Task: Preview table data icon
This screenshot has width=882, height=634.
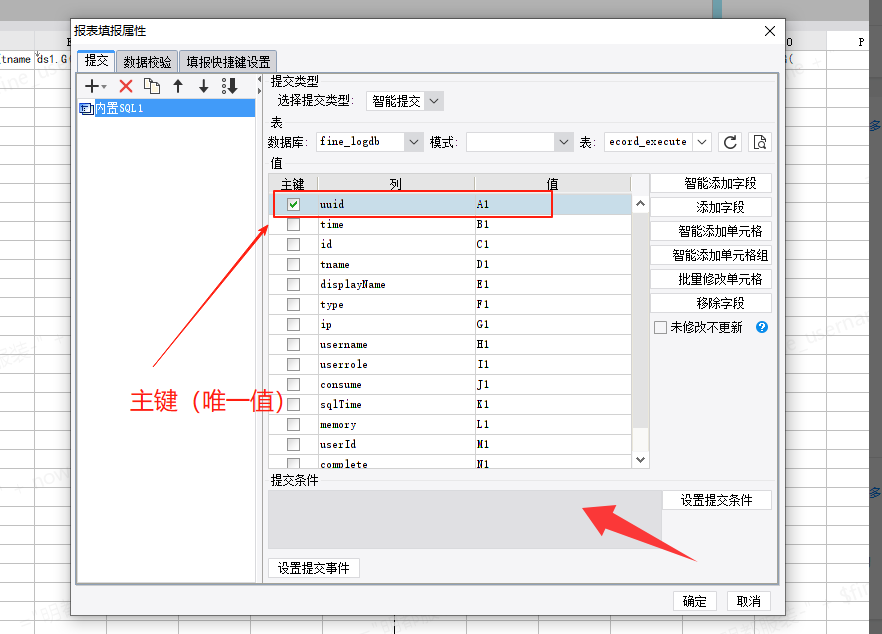Action: point(760,142)
